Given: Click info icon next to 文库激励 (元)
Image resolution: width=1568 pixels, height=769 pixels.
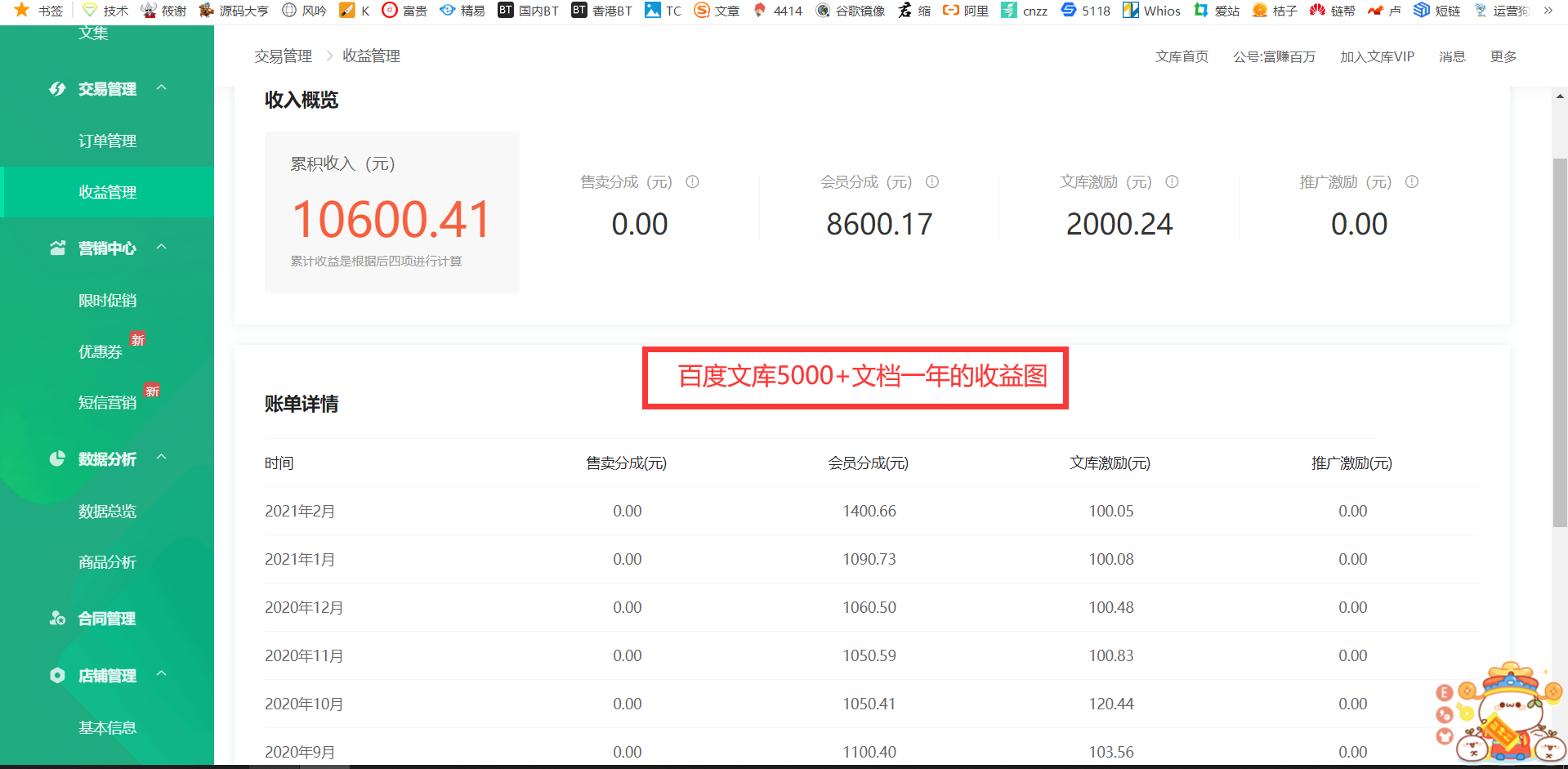Looking at the screenshot, I should coord(1172,182).
